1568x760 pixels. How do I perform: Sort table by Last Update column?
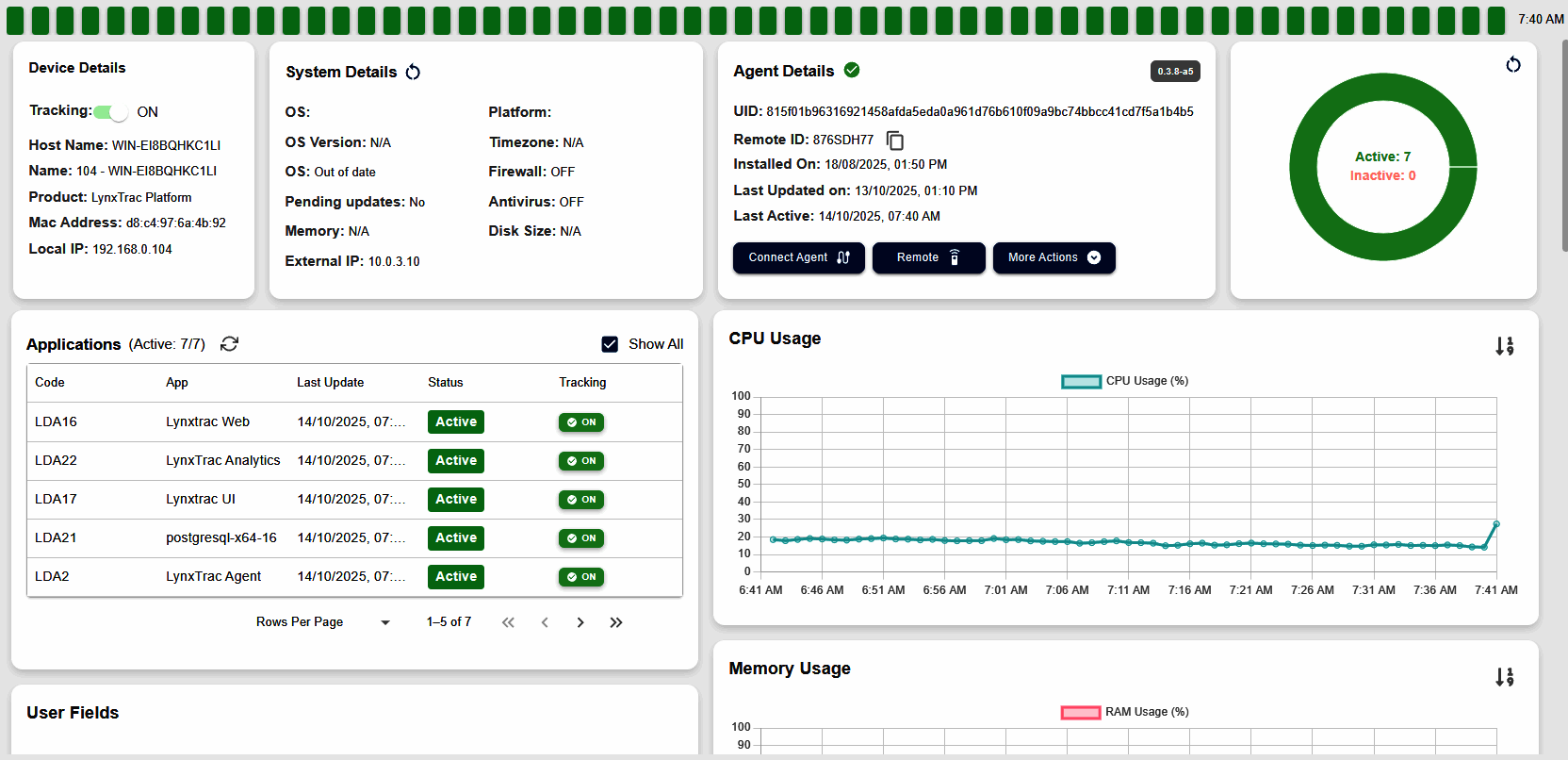(x=330, y=383)
